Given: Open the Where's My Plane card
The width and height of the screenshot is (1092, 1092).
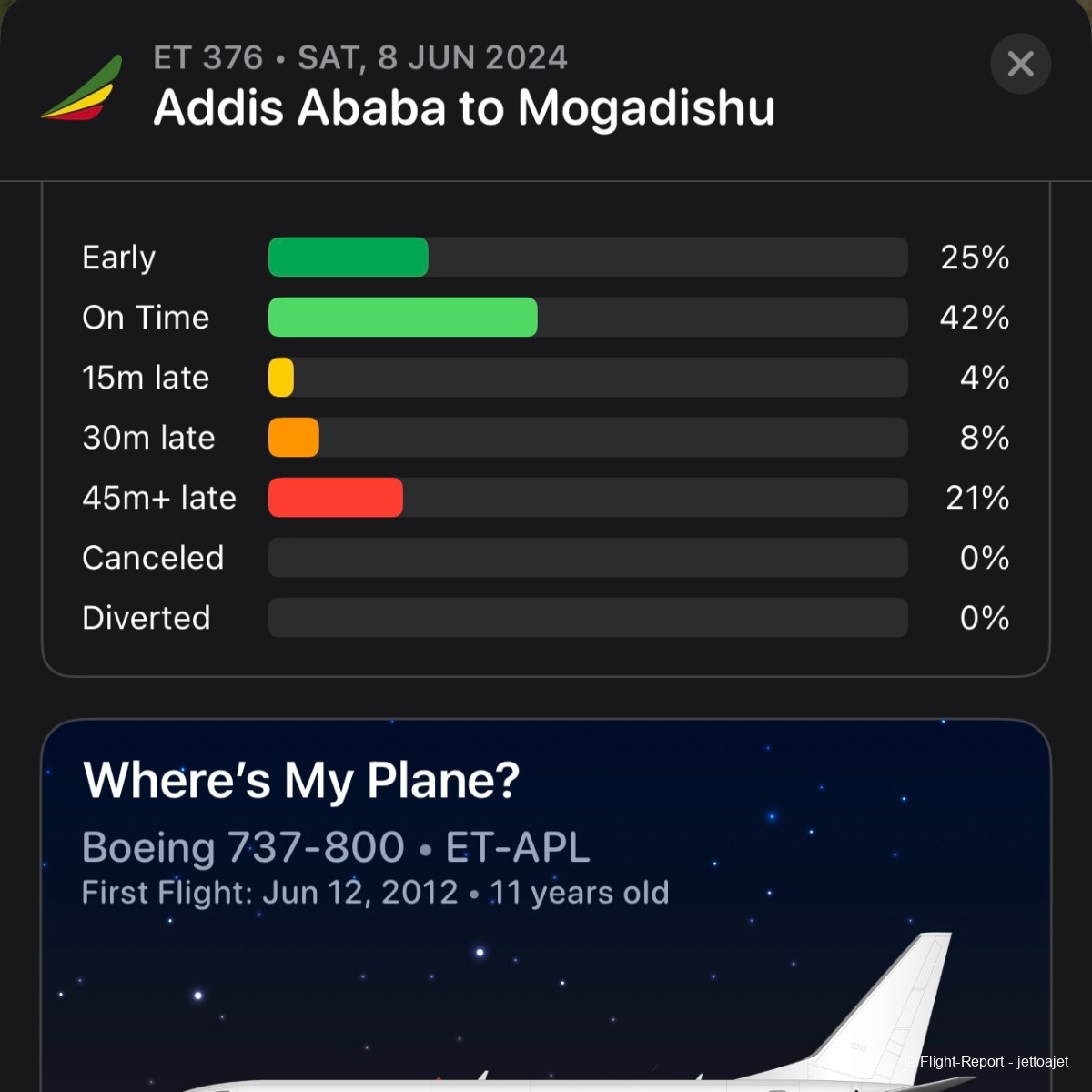Looking at the screenshot, I should pos(301,781).
